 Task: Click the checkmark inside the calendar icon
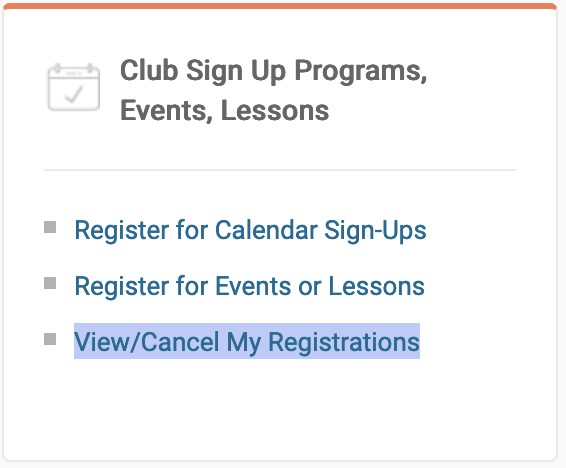[x=74, y=94]
